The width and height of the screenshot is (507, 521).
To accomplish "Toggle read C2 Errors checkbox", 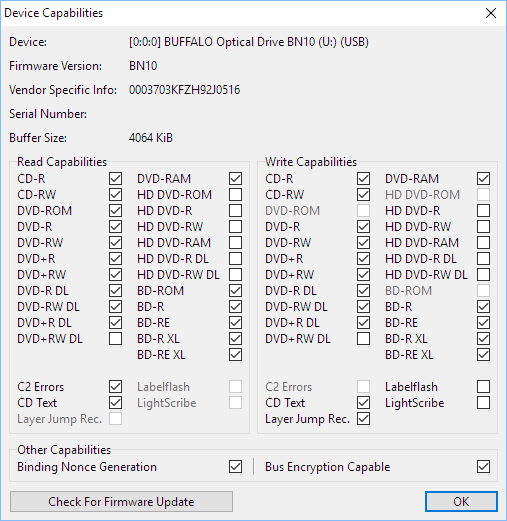I will (x=115, y=387).
